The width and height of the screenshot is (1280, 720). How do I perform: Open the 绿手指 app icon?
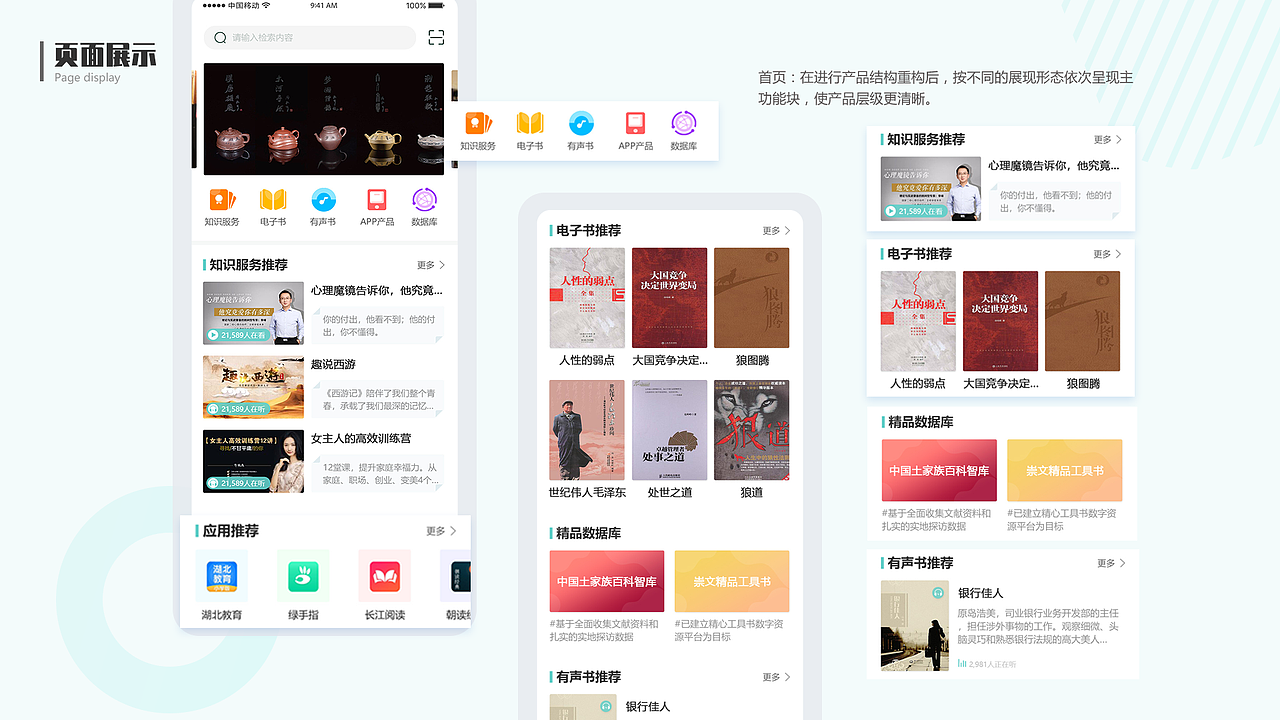(x=303, y=576)
